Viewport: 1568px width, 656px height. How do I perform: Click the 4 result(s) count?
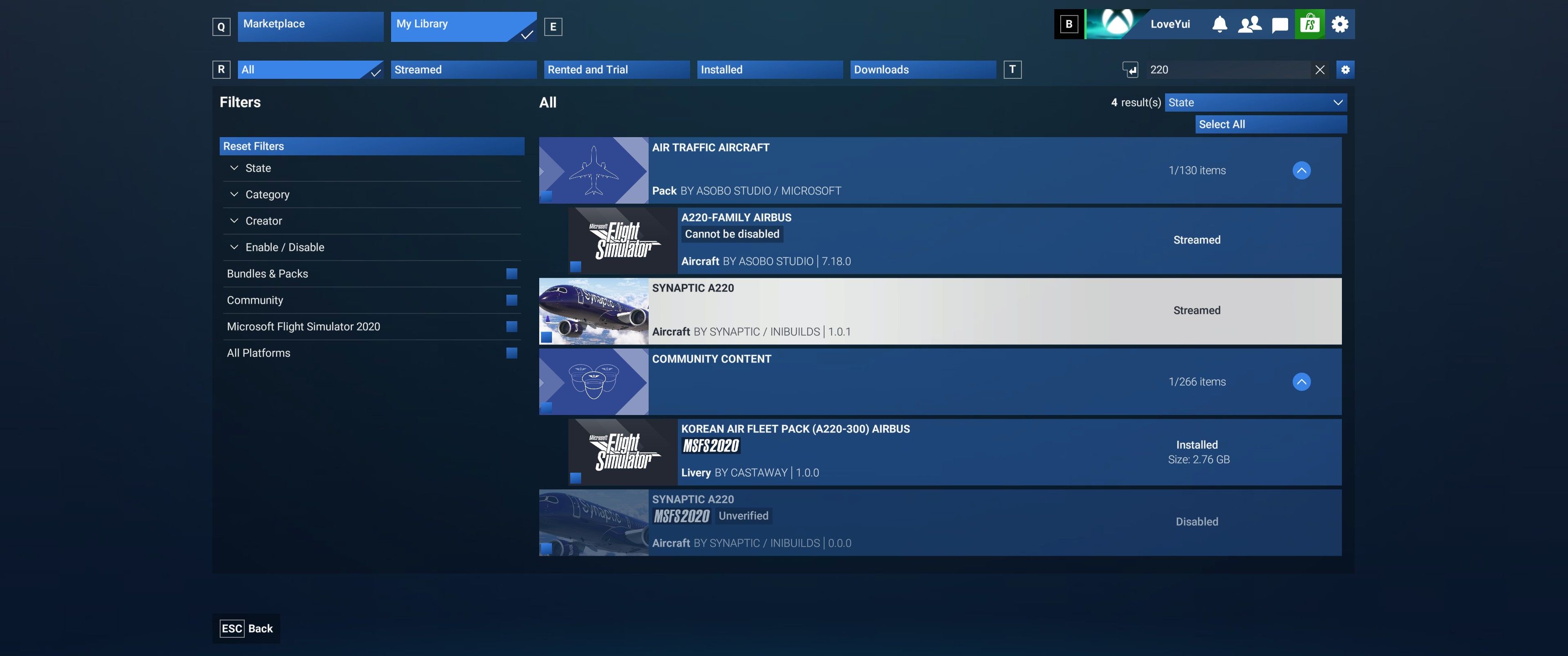(x=1136, y=102)
